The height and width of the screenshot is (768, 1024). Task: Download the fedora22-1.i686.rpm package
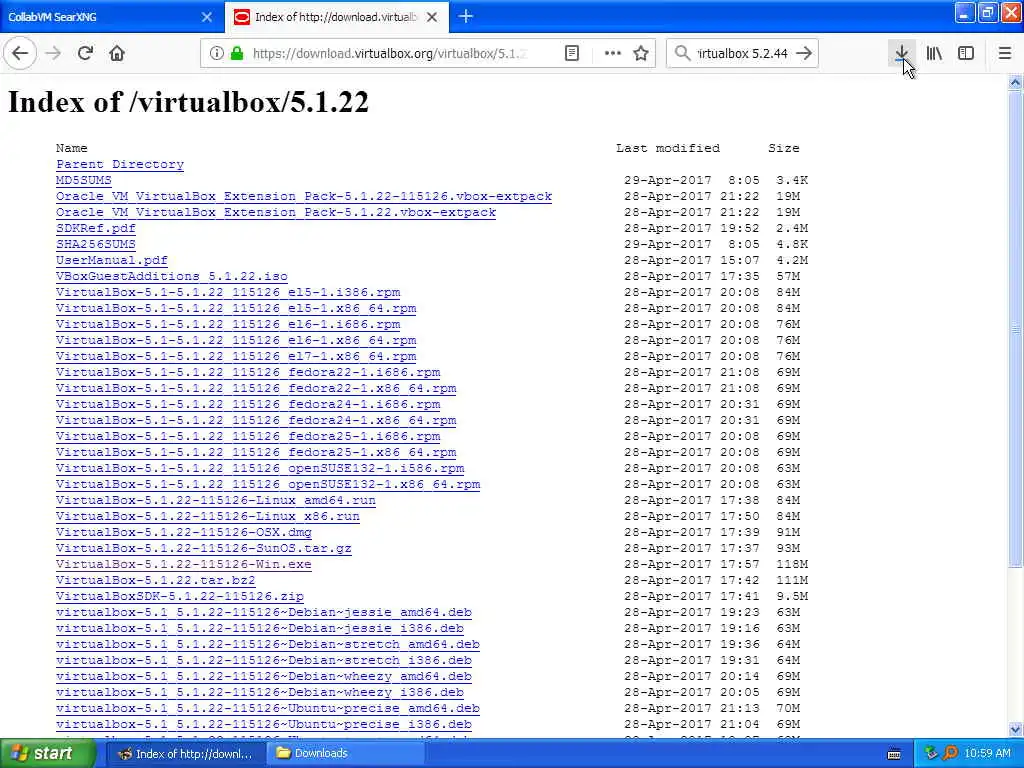click(248, 372)
